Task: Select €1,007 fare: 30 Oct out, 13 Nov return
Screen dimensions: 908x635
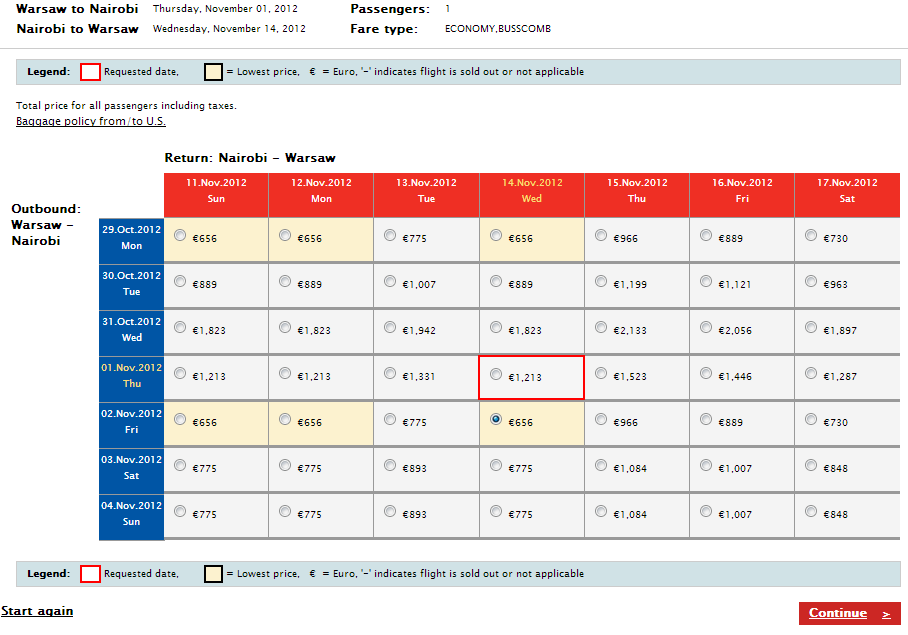Action: 390,281
